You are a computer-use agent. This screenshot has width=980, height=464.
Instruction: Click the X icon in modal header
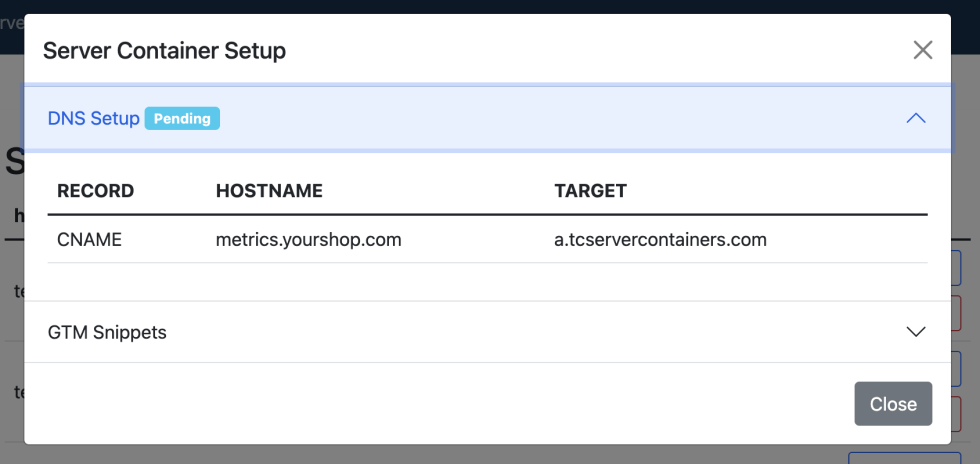pos(922,50)
